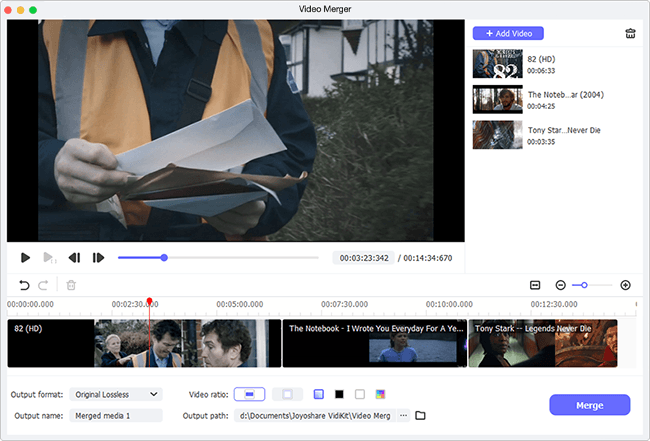Viewport: 650px width, 441px height.
Task: Delete selected clip with timeline trash icon
Action: (x=71, y=285)
